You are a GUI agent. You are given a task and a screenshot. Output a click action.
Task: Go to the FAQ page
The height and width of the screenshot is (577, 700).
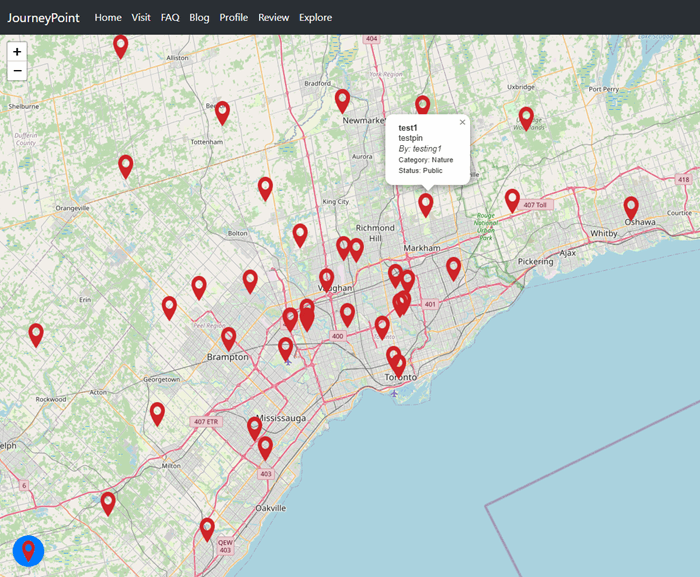point(170,17)
